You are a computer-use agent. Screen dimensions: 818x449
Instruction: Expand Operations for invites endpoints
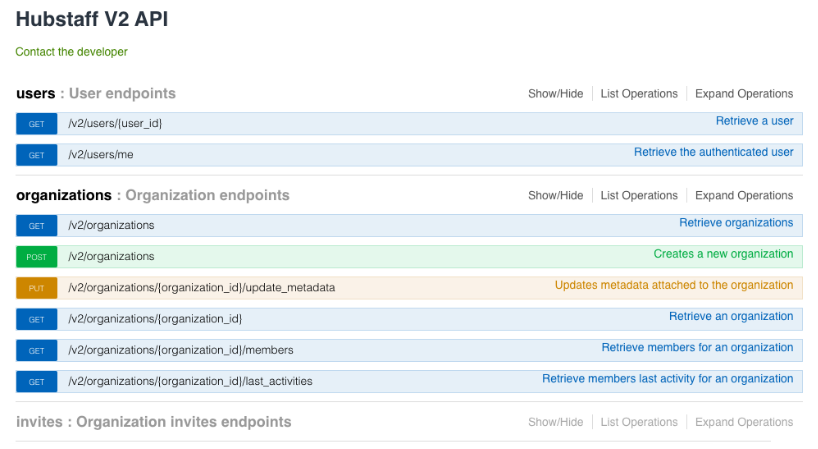coord(743,423)
